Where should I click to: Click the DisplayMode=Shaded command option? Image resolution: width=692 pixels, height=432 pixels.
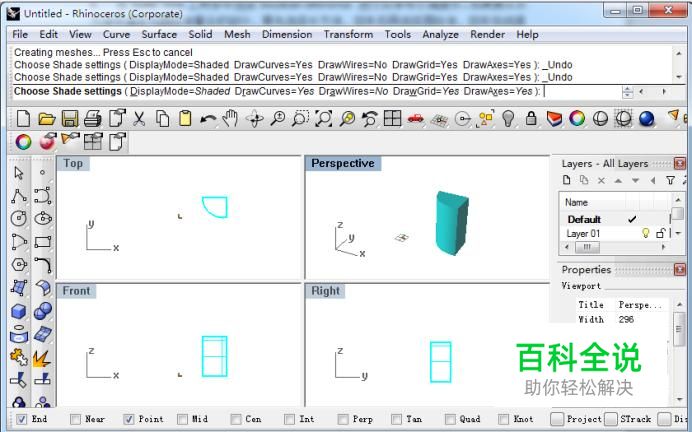(180, 91)
